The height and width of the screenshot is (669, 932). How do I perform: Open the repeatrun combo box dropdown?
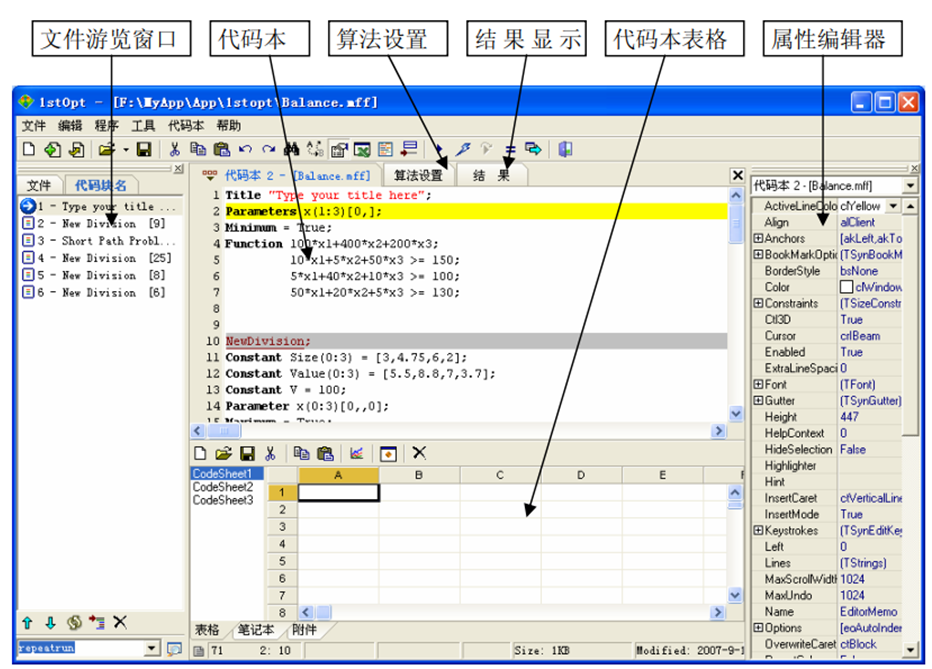[x=152, y=648]
